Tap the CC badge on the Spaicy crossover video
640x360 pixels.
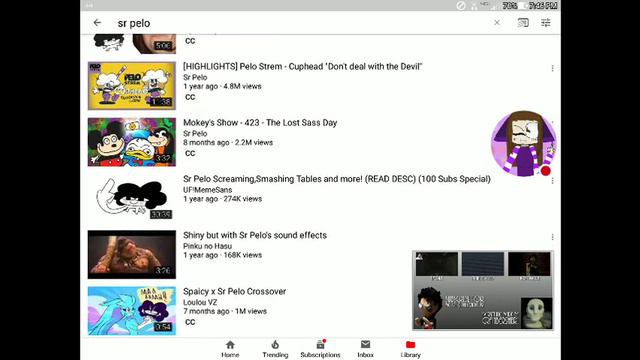click(x=190, y=322)
